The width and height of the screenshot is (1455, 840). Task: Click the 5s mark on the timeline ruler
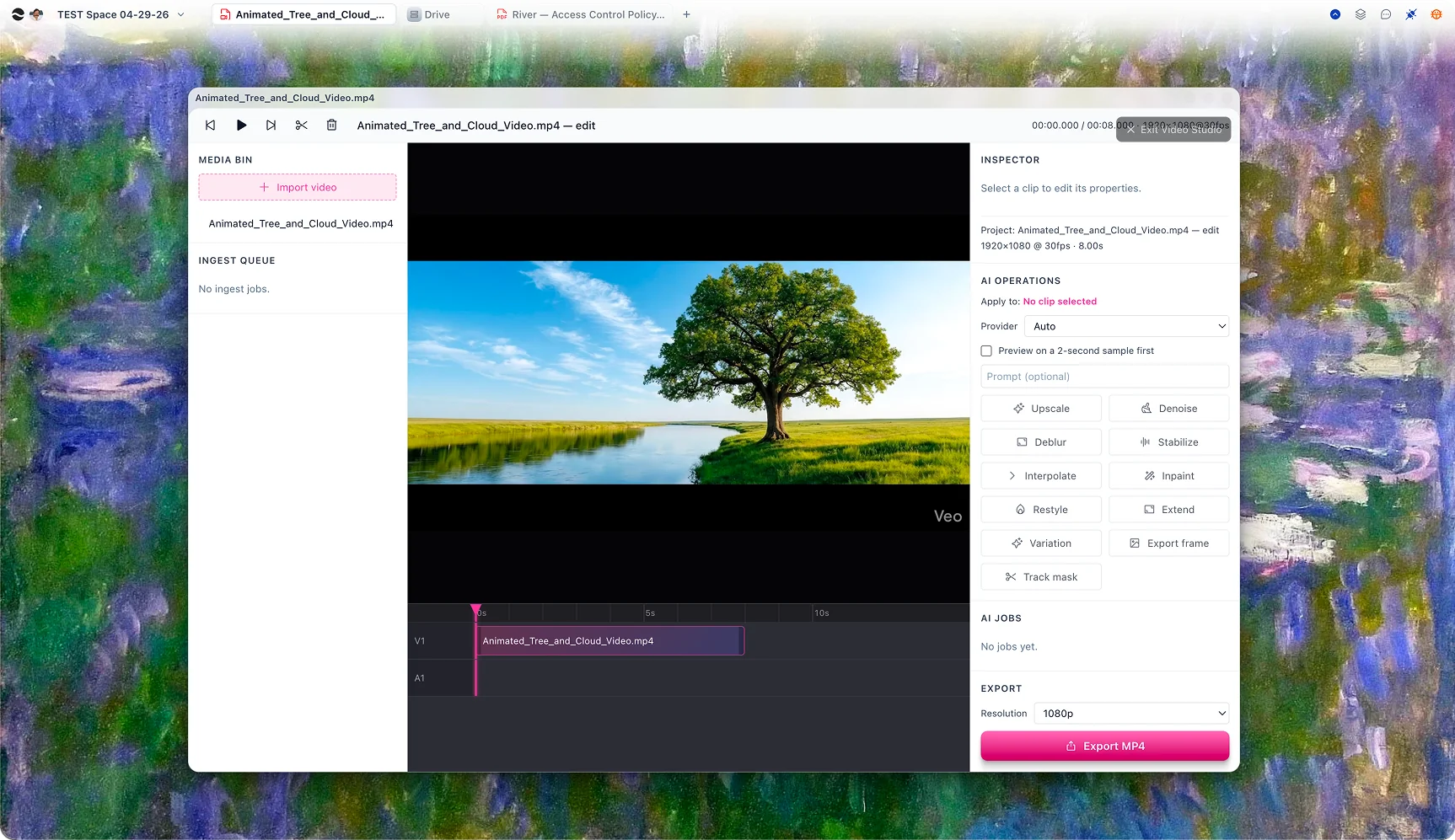(x=650, y=613)
